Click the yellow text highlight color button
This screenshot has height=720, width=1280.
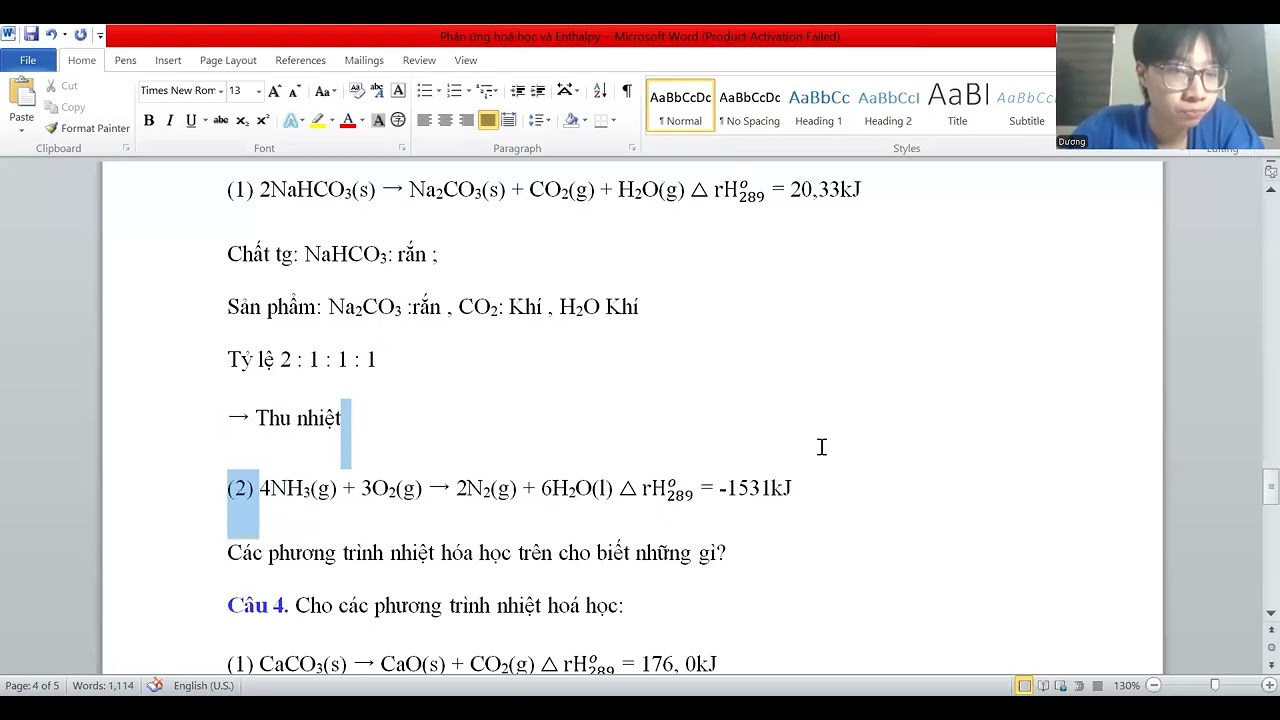tap(317, 120)
